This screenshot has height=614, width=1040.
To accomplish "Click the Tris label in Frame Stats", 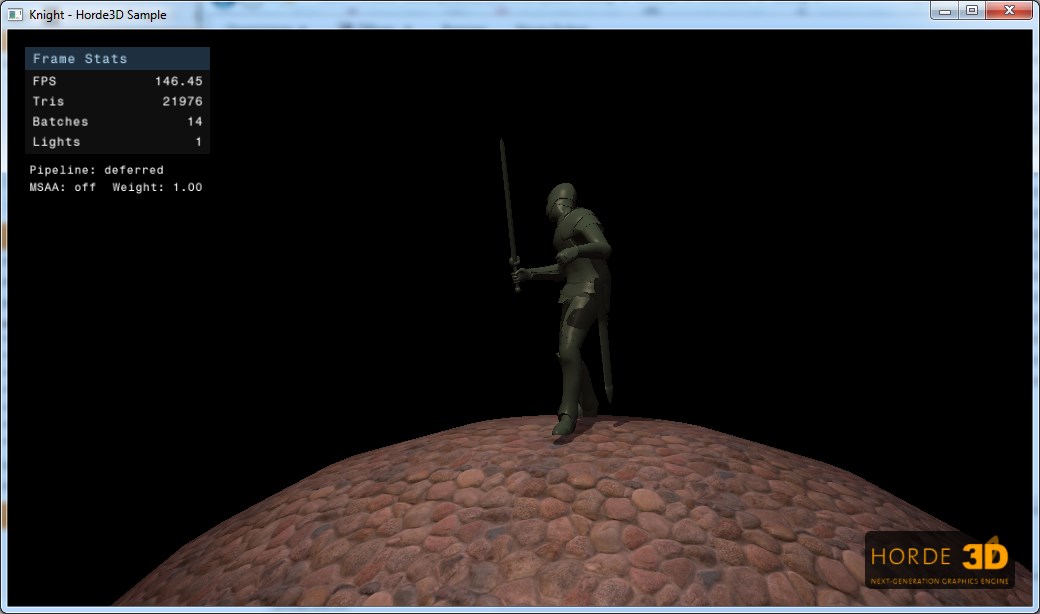I will tap(48, 101).
